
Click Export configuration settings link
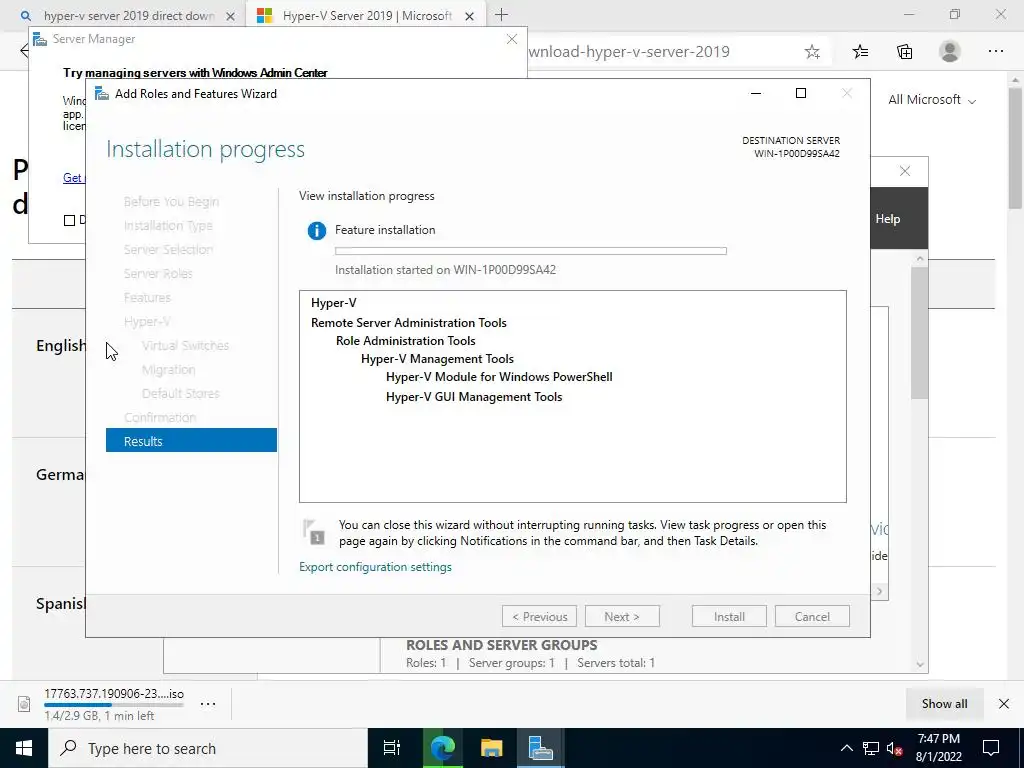376,567
